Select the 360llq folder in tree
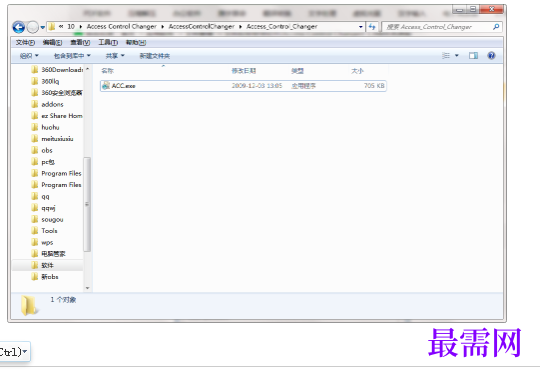The height and width of the screenshot is (374, 540). [x=45, y=81]
